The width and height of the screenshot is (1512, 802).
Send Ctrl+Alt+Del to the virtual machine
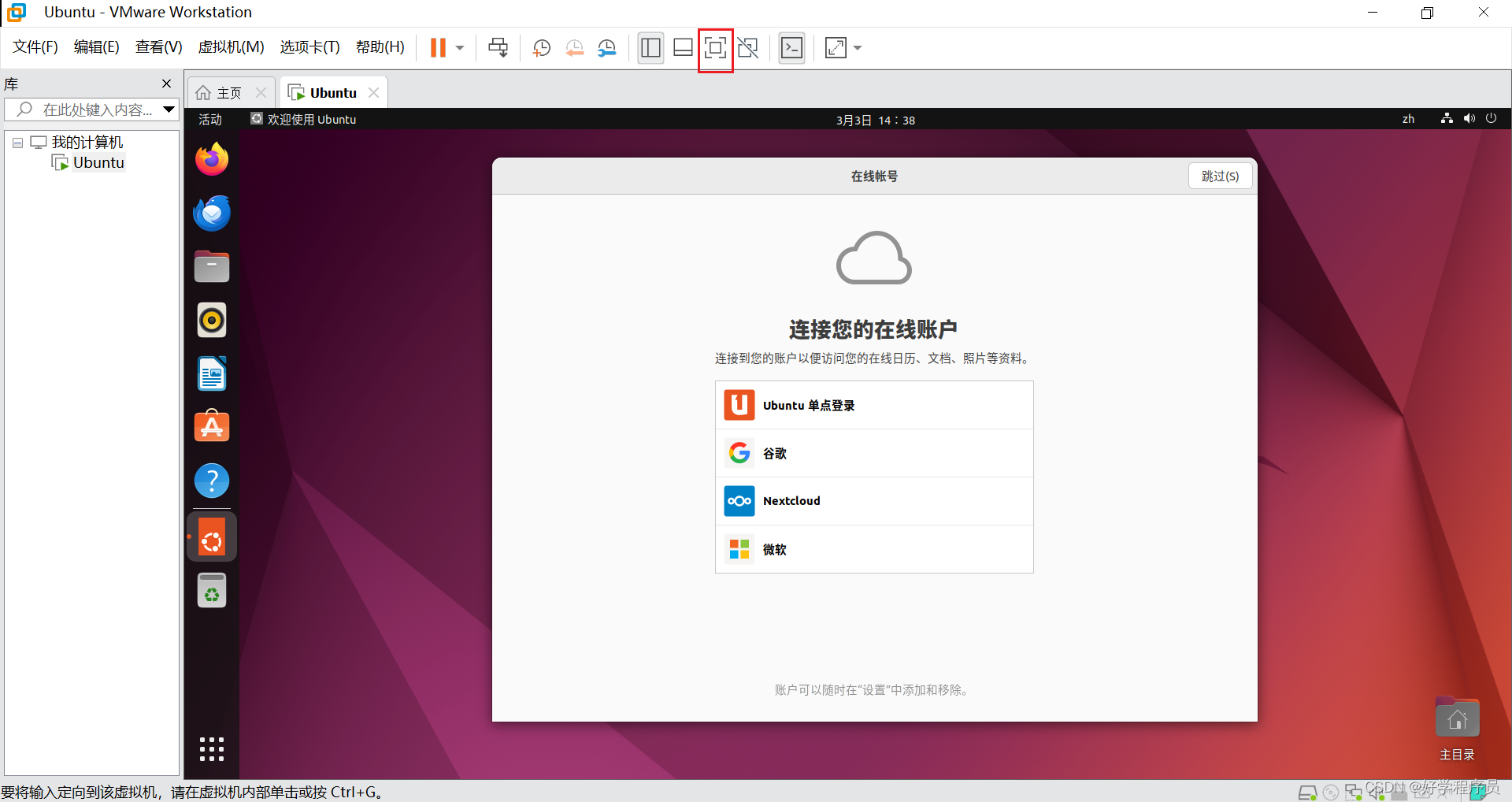click(498, 48)
